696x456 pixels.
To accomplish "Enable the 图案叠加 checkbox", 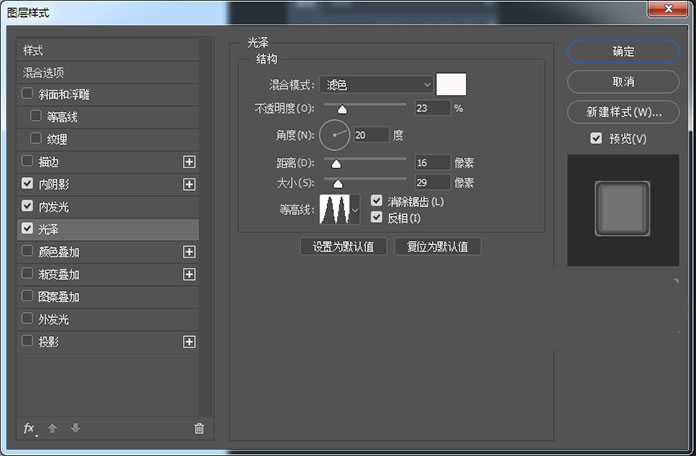I will click(x=28, y=296).
